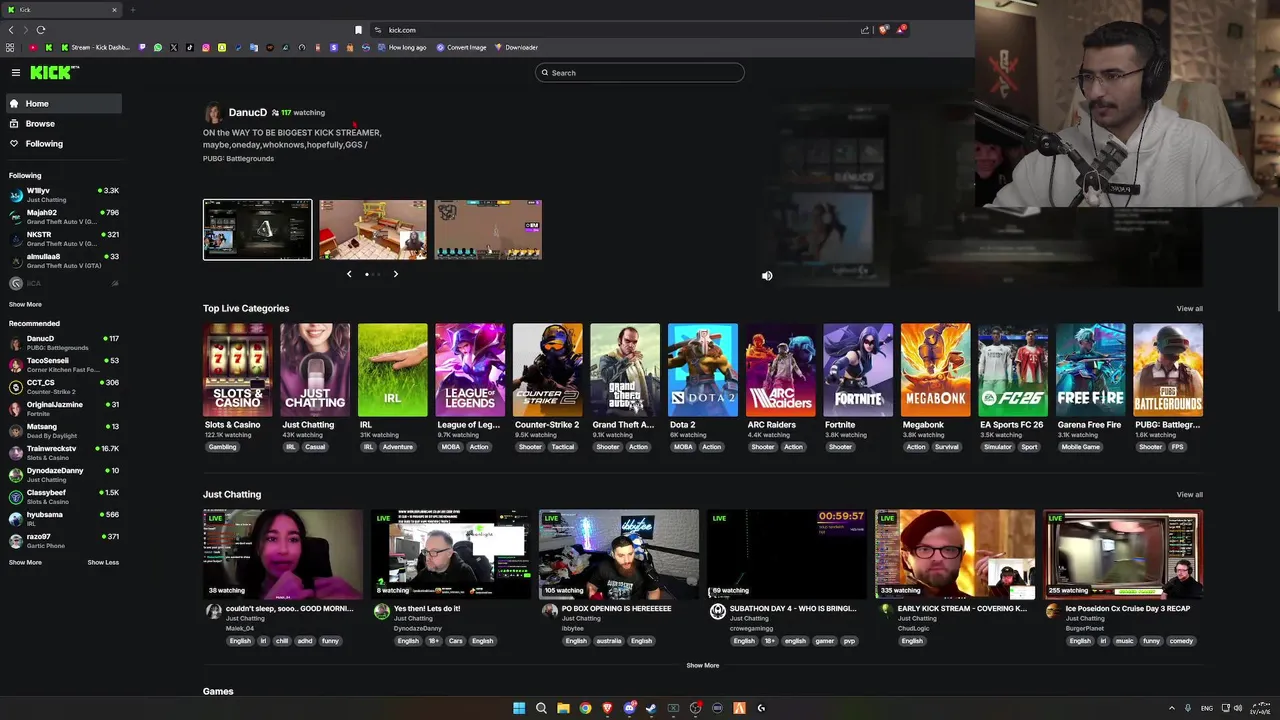Open DanucD's avatar in featured stream
The height and width of the screenshot is (720, 1280).
click(212, 113)
